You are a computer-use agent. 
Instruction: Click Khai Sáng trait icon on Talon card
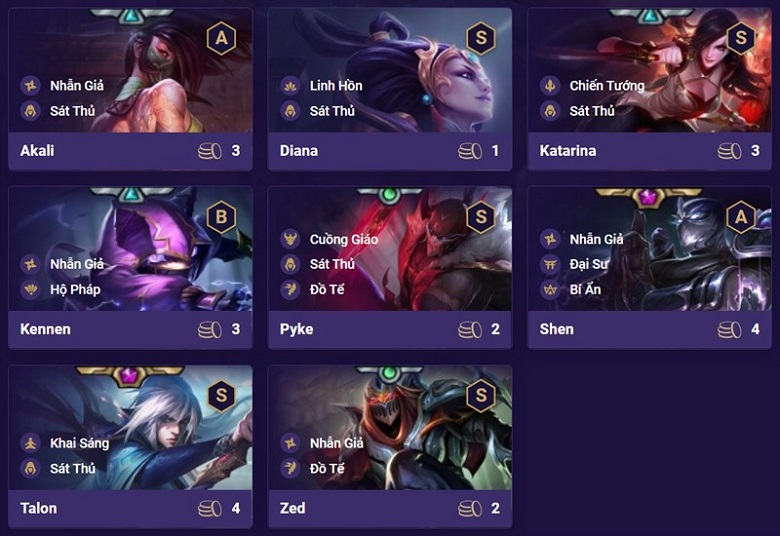click(30, 443)
